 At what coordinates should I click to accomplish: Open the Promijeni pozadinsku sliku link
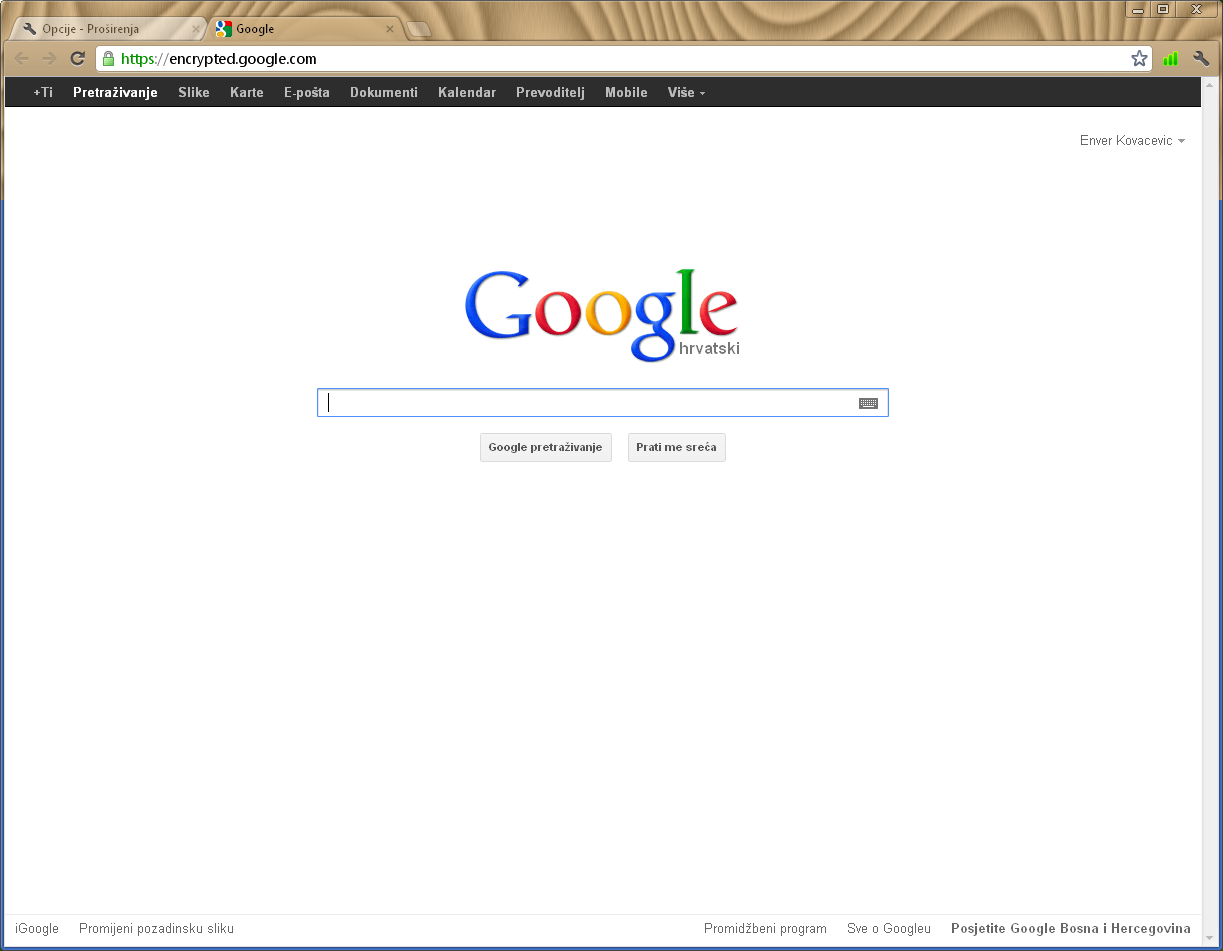tap(156, 928)
